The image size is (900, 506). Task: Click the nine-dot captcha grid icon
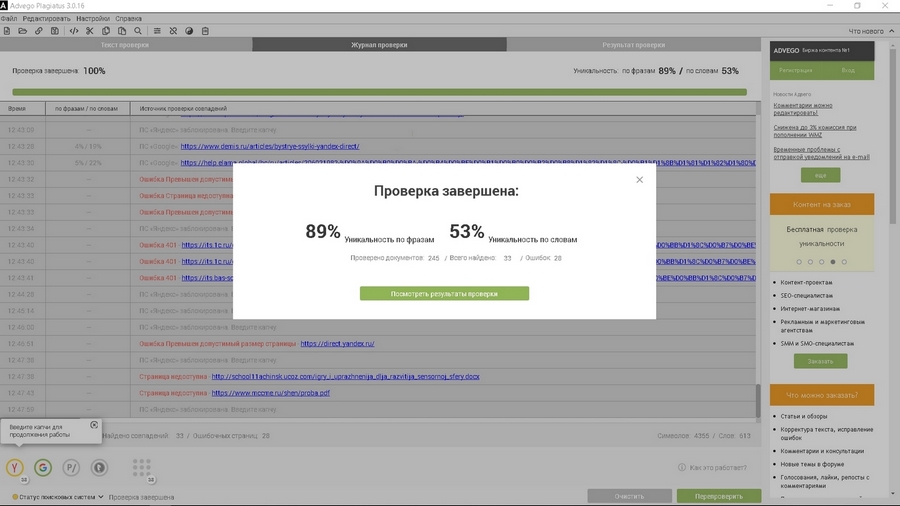point(141,467)
